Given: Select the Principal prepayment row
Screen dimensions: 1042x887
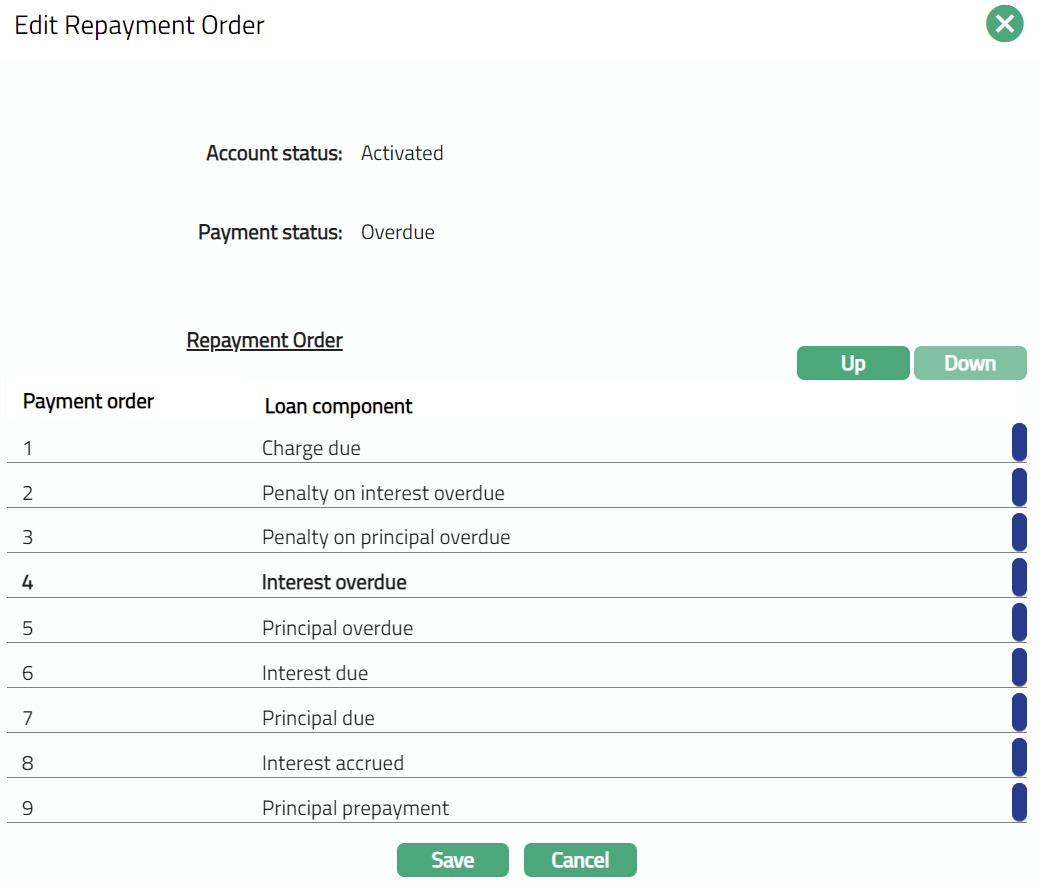Looking at the screenshot, I should click(355, 808).
